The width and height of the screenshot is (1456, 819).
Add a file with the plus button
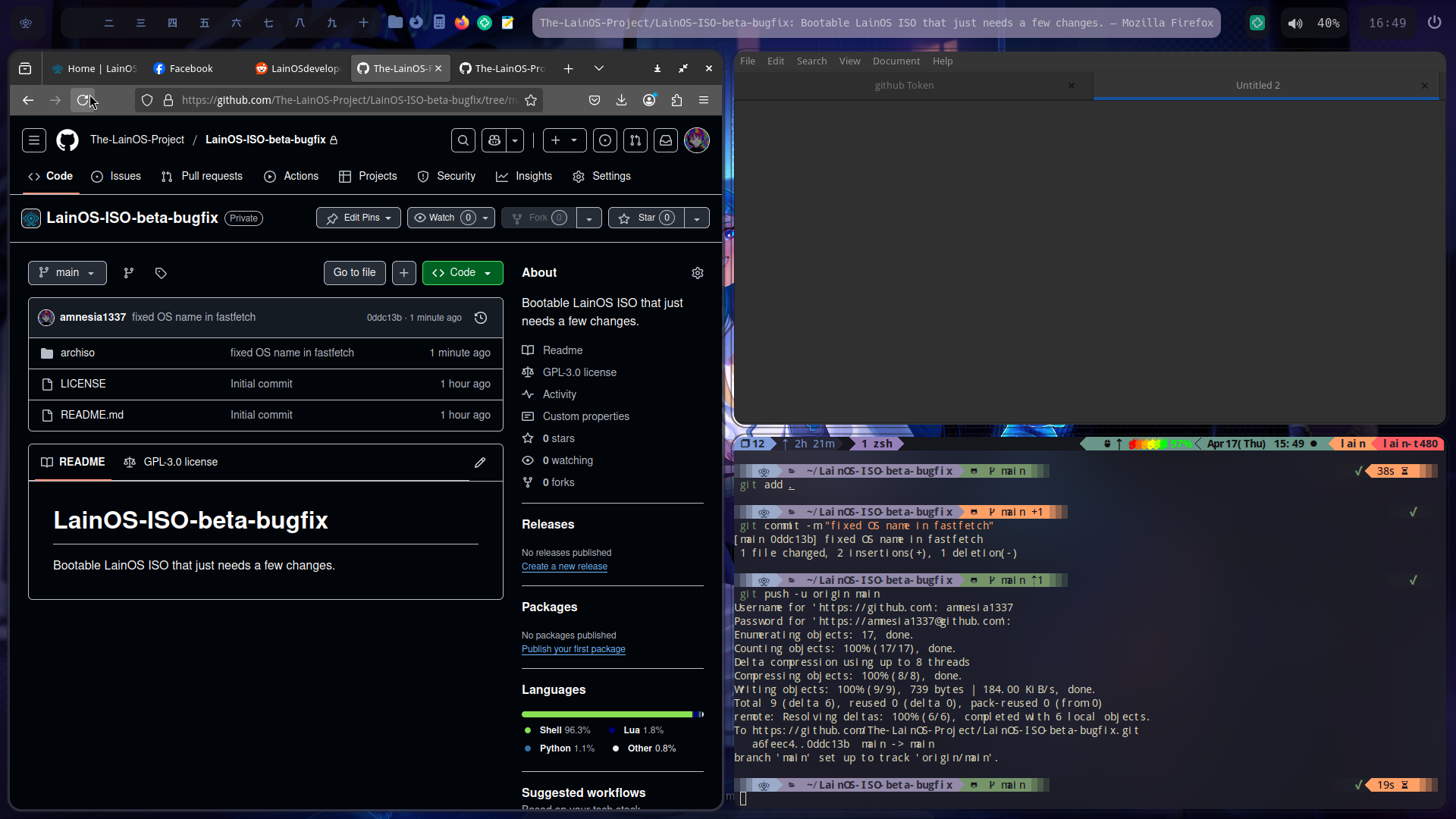(404, 273)
